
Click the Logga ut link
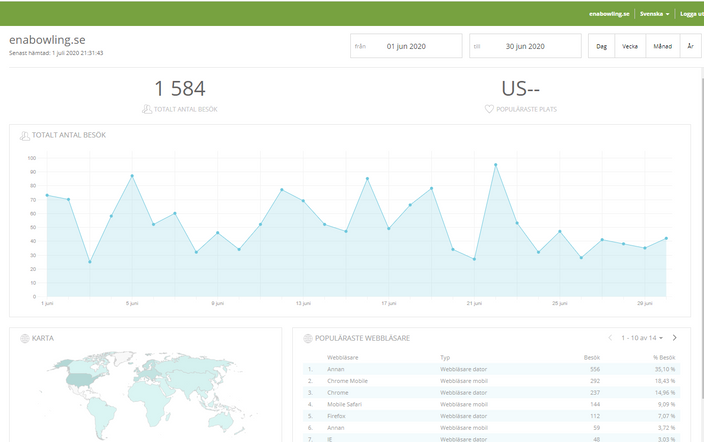(692, 14)
